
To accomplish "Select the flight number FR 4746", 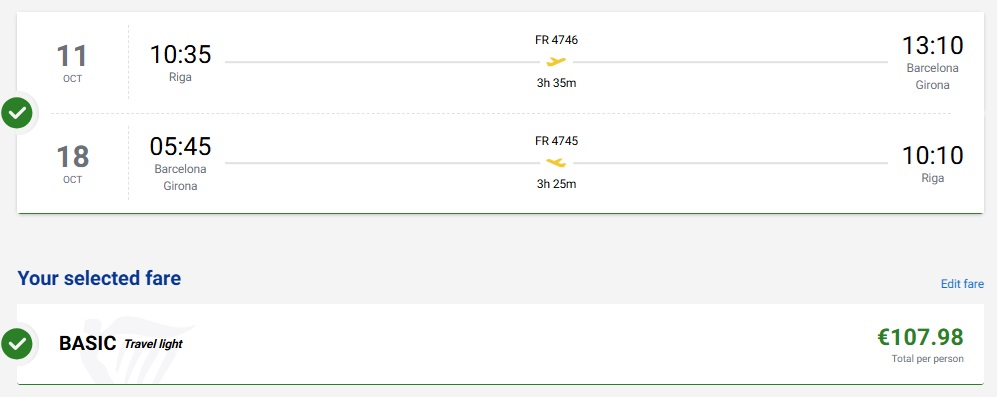I will 556,40.
